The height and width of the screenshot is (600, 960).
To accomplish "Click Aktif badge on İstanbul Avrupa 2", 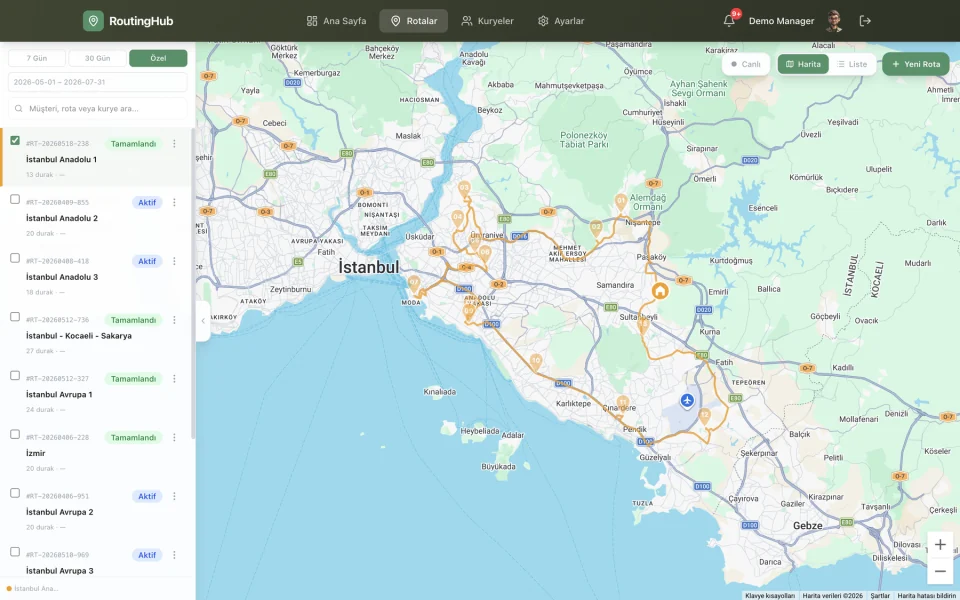I will [147, 497].
